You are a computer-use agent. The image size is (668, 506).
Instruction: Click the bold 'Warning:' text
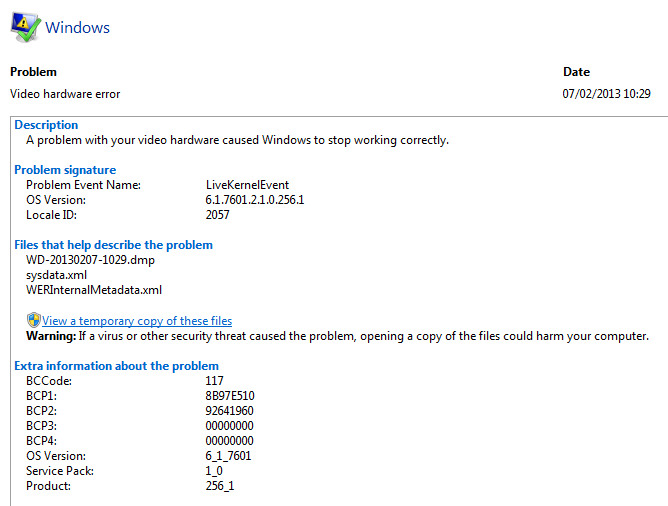[x=51, y=336]
